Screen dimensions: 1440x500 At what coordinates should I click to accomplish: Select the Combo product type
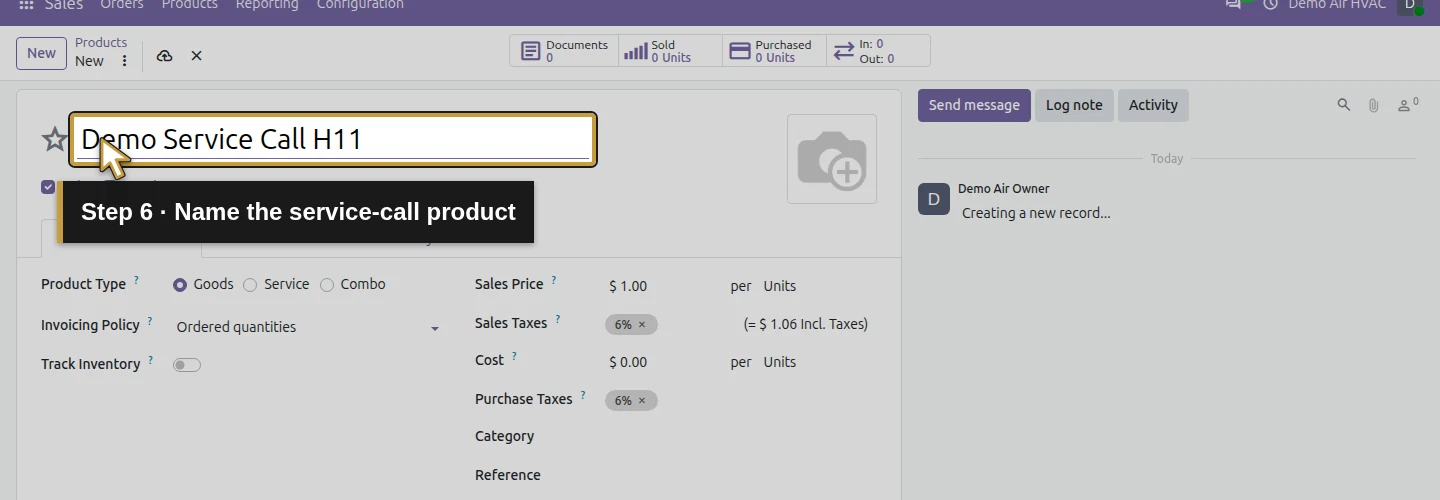tap(327, 285)
